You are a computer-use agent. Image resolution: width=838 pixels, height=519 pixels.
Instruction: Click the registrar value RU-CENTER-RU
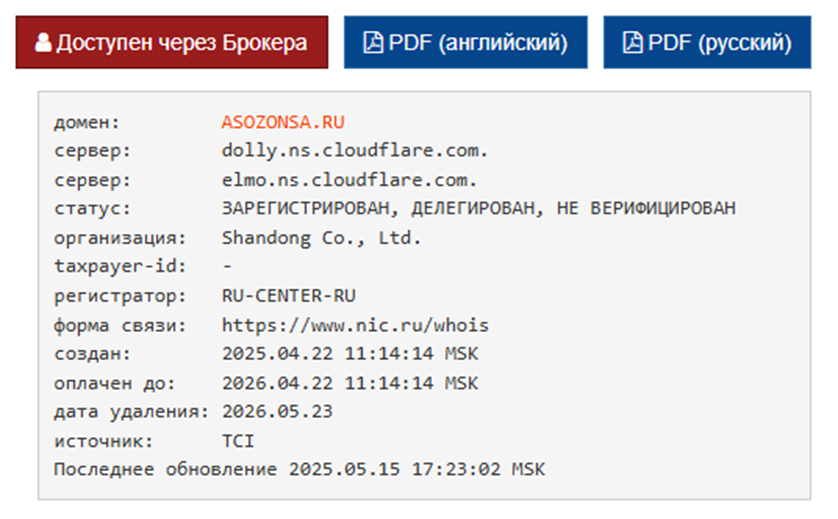coord(289,296)
